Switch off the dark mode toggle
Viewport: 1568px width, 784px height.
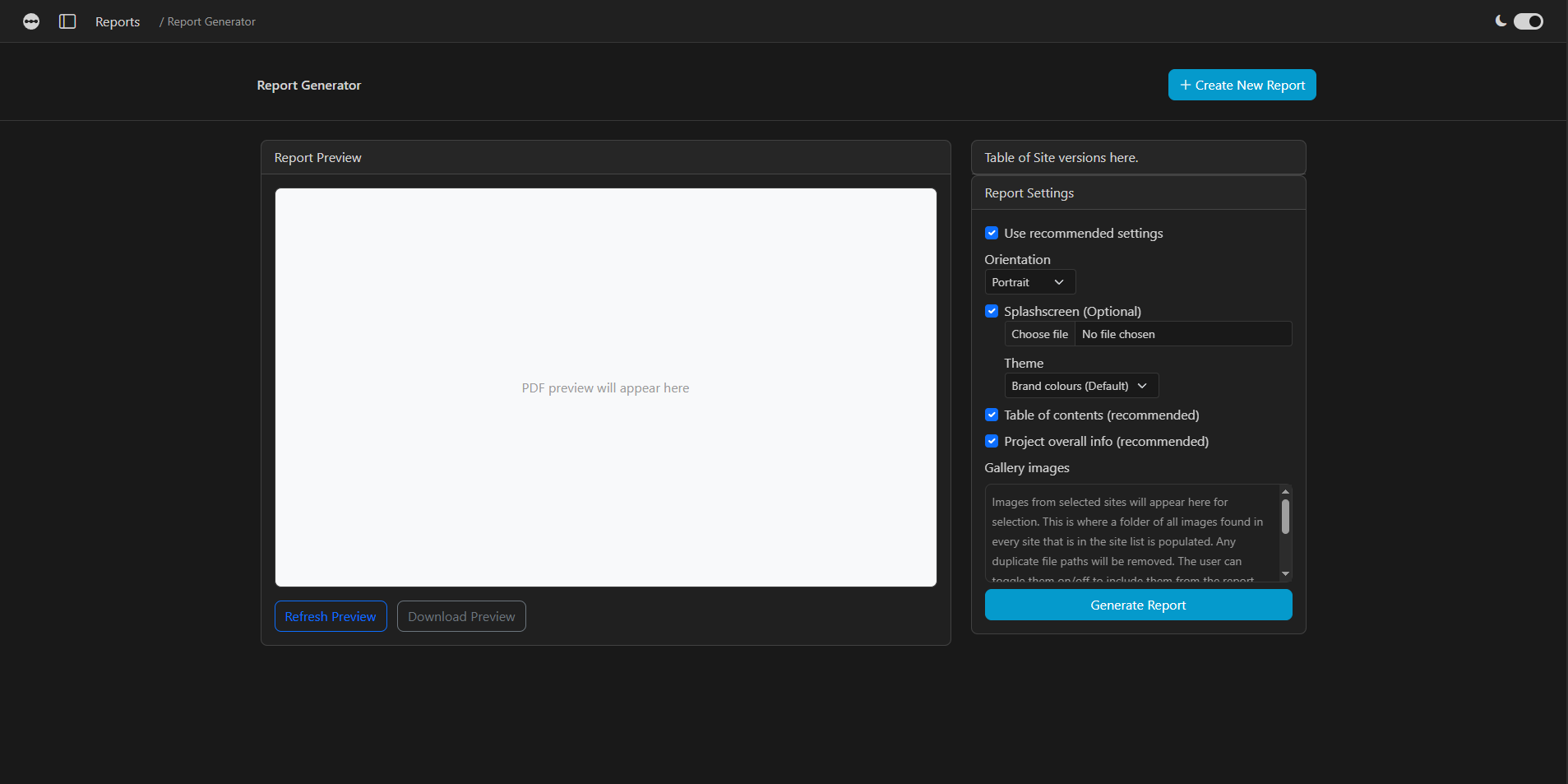[1528, 21]
